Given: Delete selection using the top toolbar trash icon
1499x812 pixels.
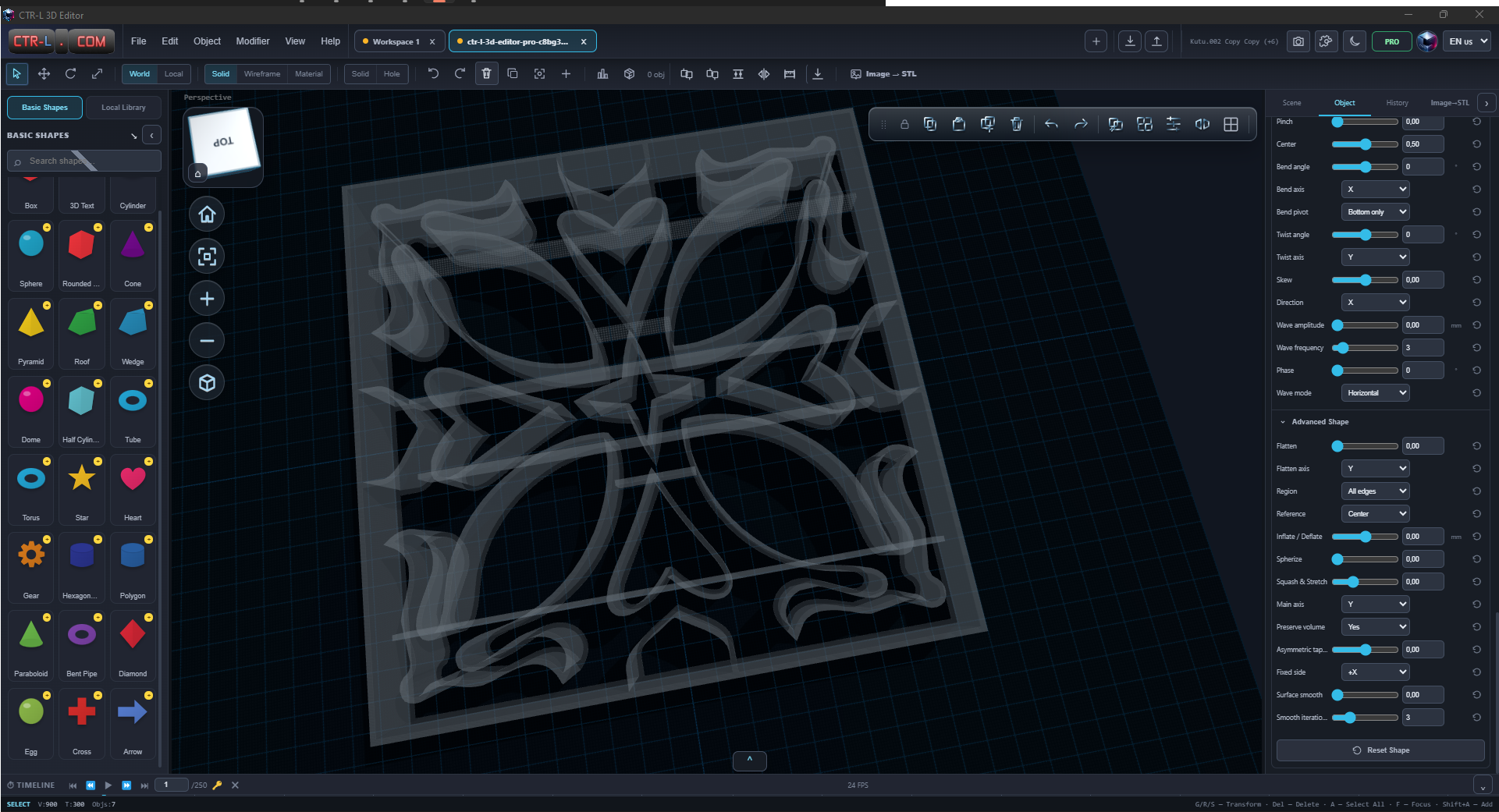Looking at the screenshot, I should click(x=486, y=73).
